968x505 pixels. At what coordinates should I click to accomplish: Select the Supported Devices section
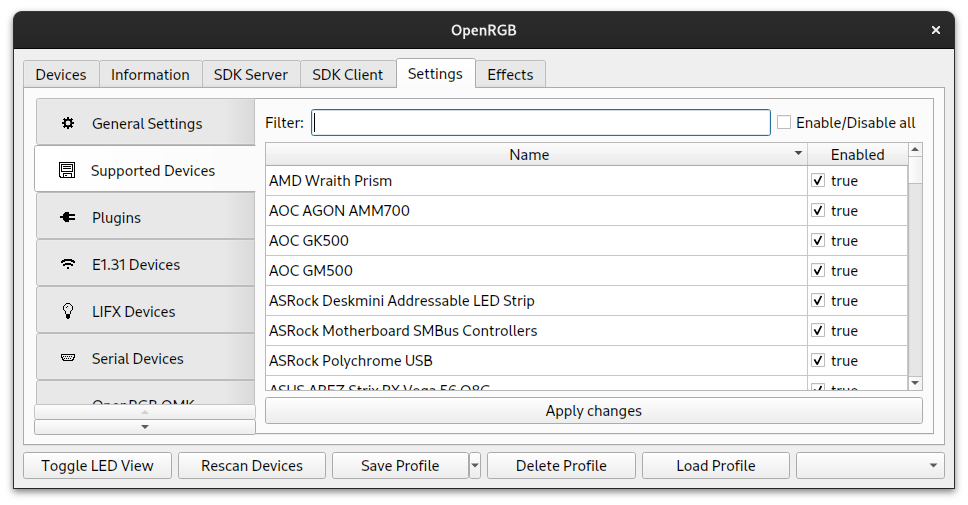(145, 170)
